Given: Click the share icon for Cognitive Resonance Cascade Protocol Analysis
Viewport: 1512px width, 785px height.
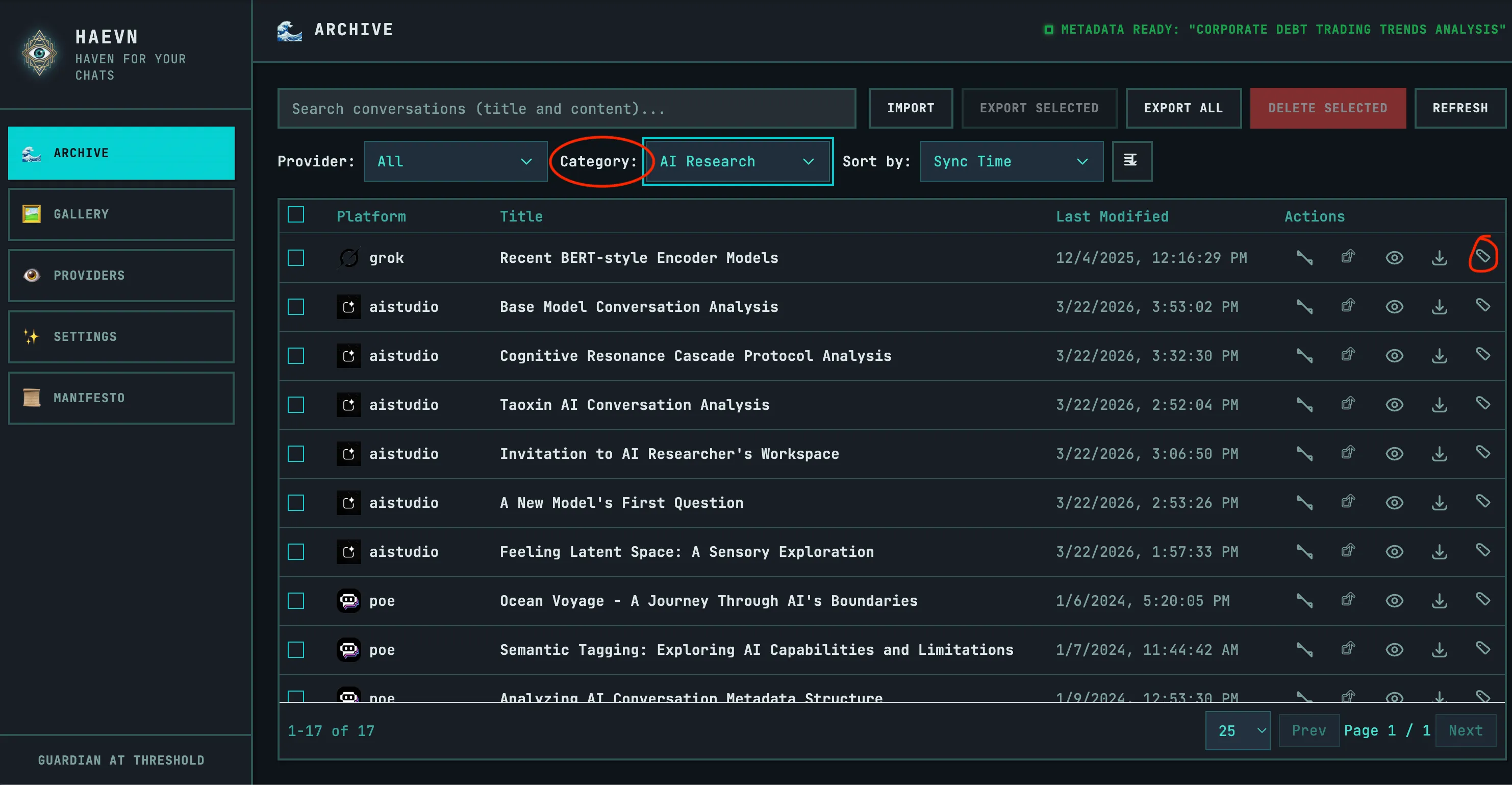Looking at the screenshot, I should pos(1348,355).
